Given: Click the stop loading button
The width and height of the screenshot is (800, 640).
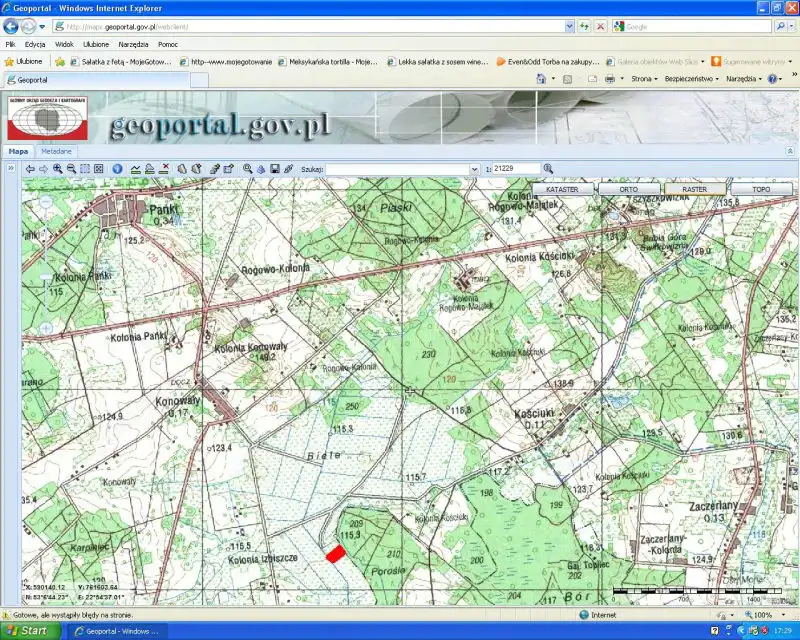Looking at the screenshot, I should (x=601, y=27).
